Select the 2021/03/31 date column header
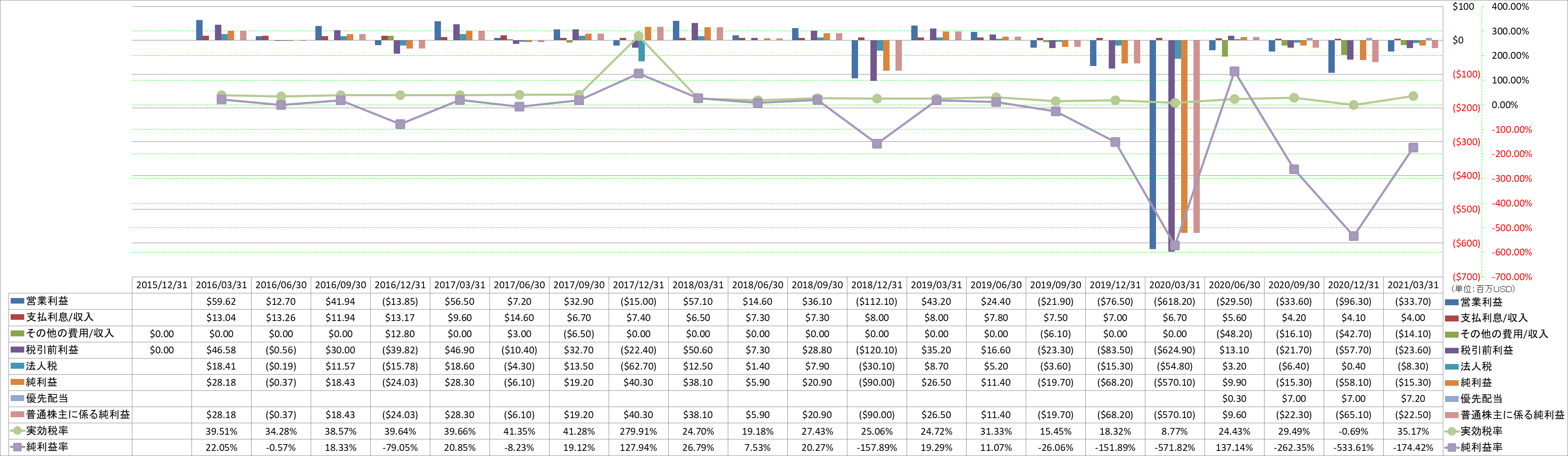 (1413, 285)
